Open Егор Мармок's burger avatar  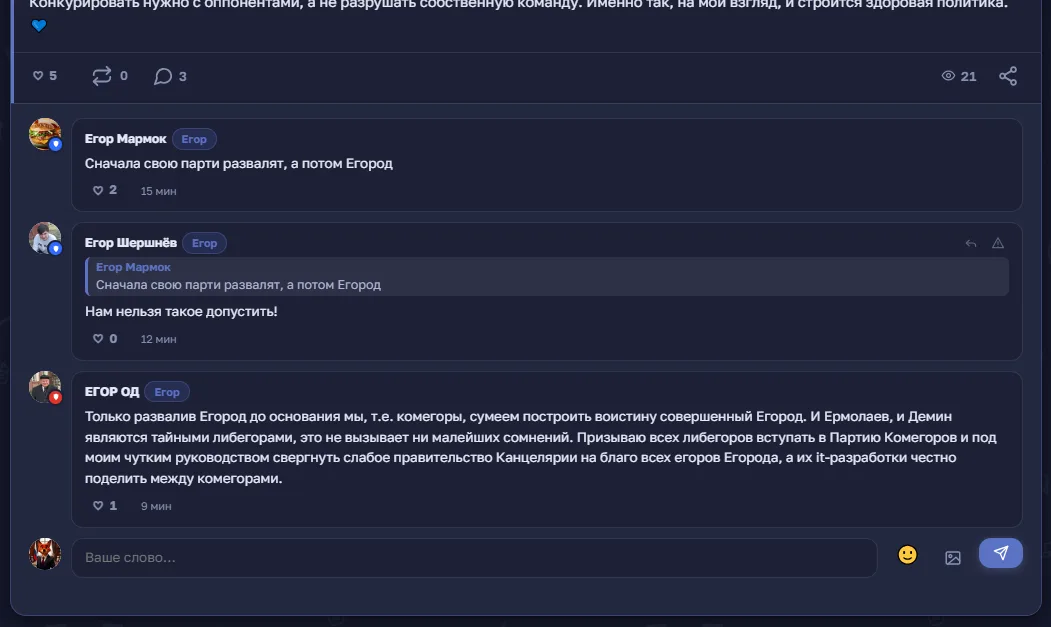pyautogui.click(x=45, y=134)
